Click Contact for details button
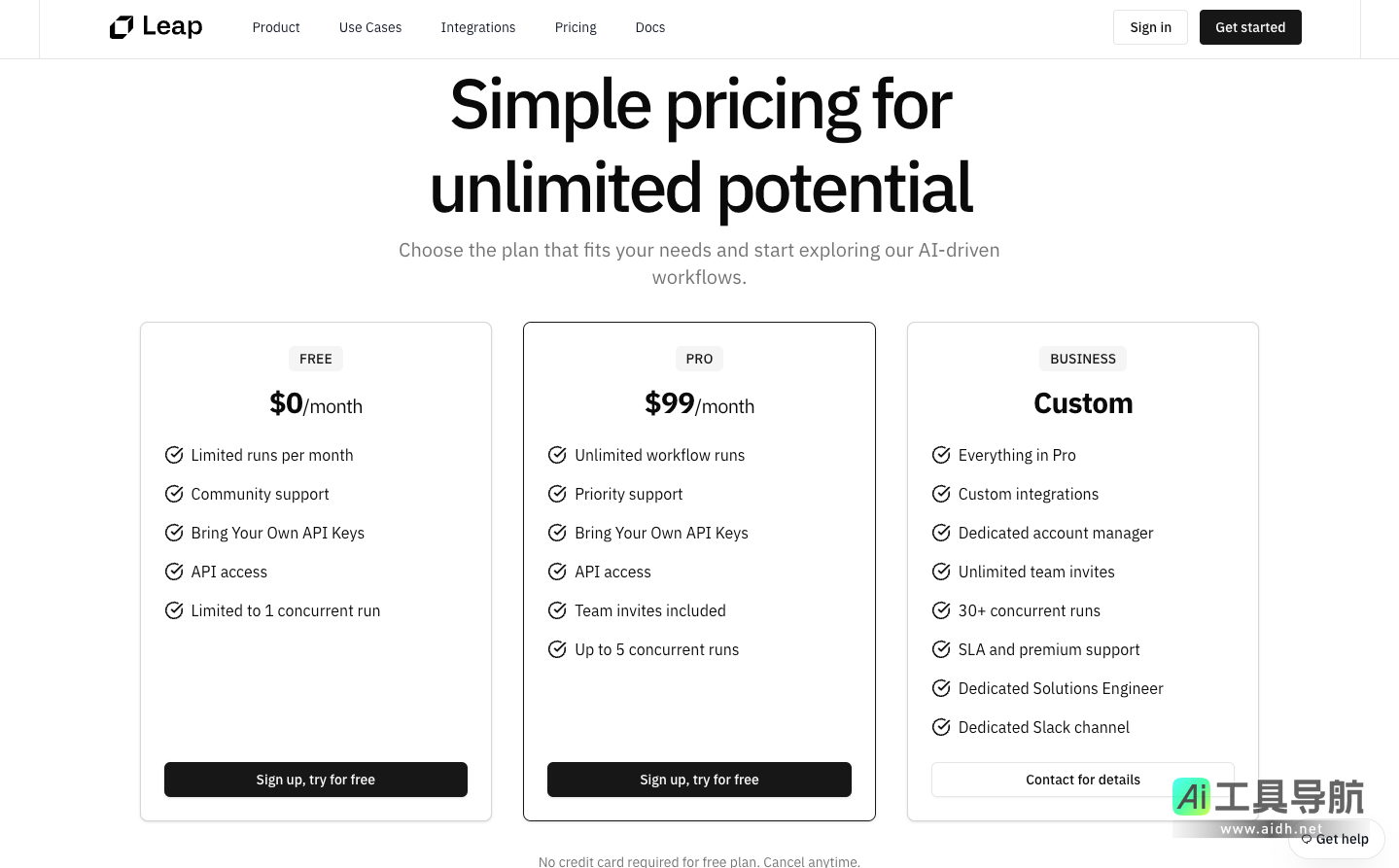Image resolution: width=1399 pixels, height=868 pixels. coord(1082,780)
